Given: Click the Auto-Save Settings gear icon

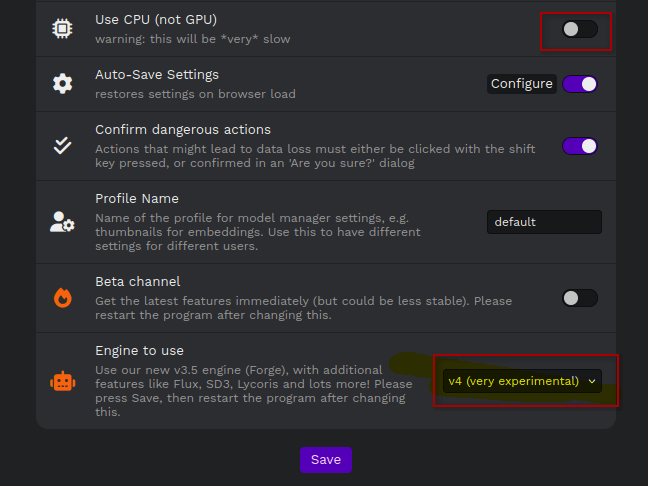Looking at the screenshot, I should pyautogui.click(x=62, y=83).
